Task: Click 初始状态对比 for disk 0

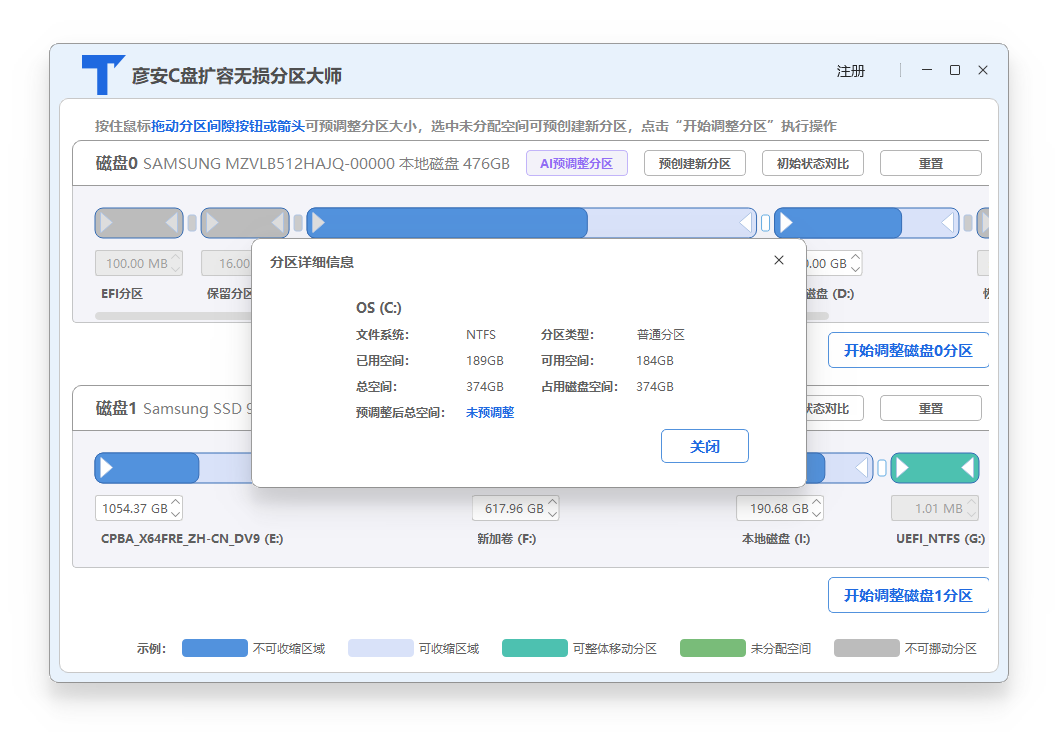Action: coord(813,163)
